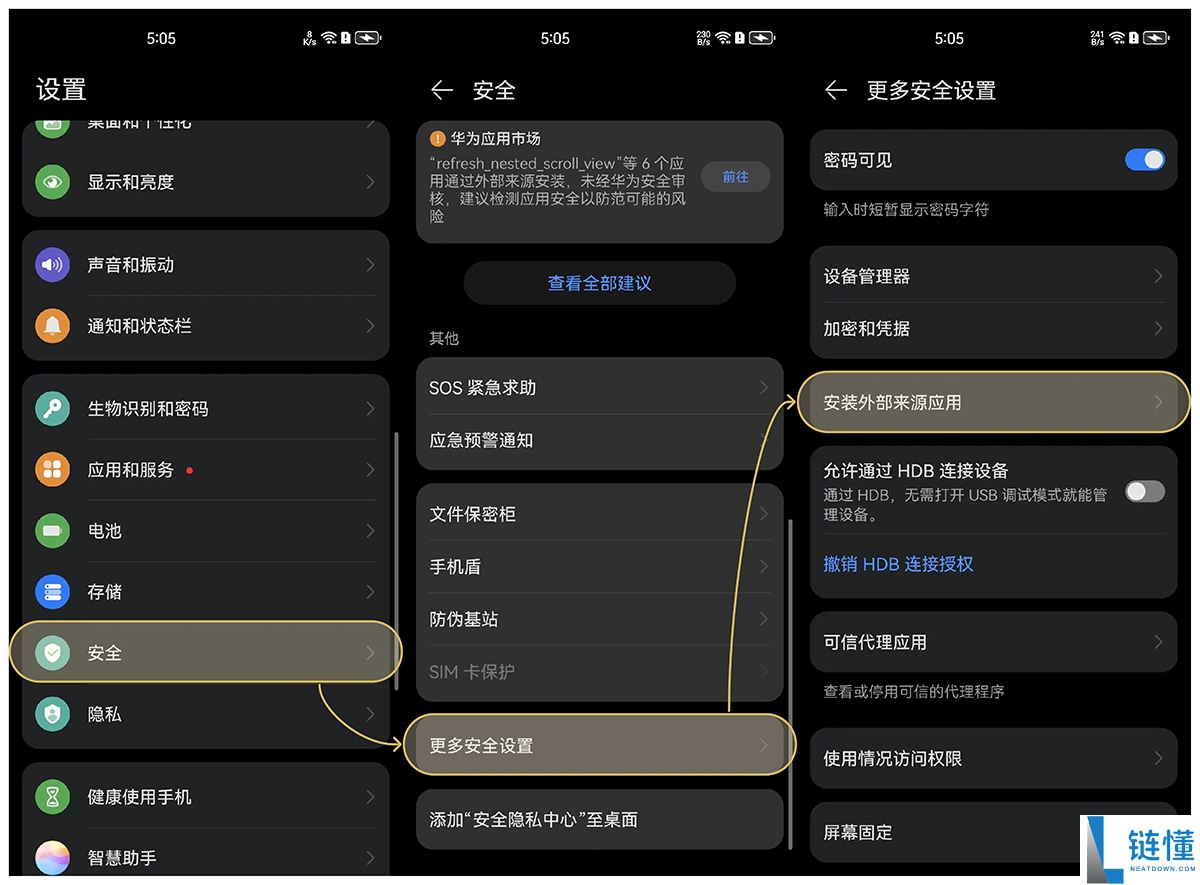The image size is (1200, 885).
Task: Select the 安全 shield icon in settings list
Action: click(x=53, y=651)
